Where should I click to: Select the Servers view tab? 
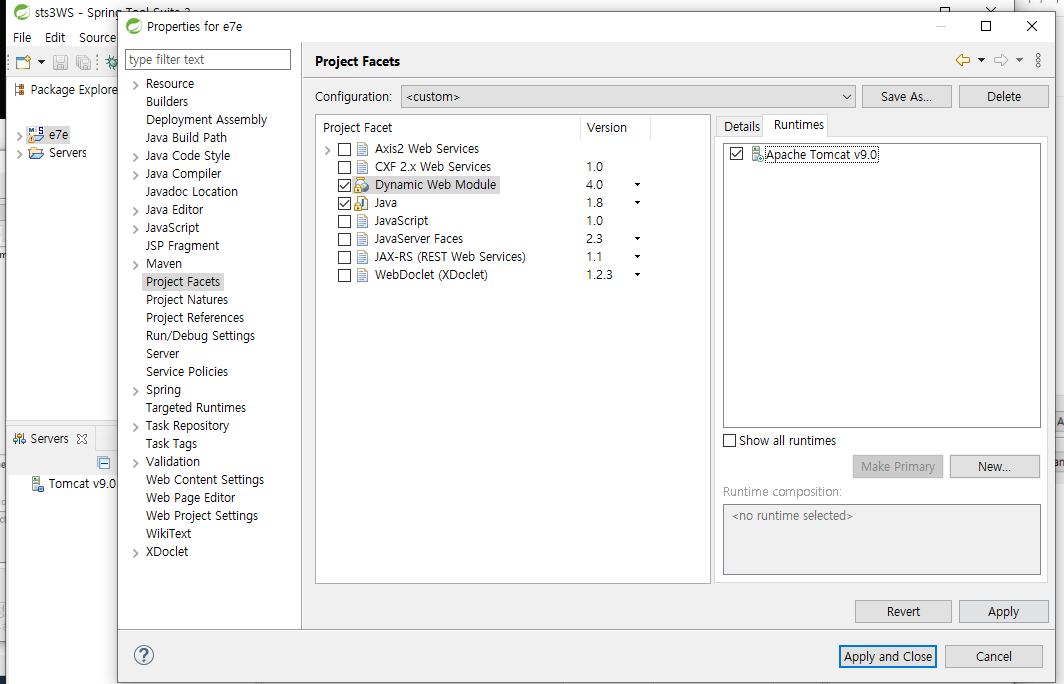coord(50,439)
